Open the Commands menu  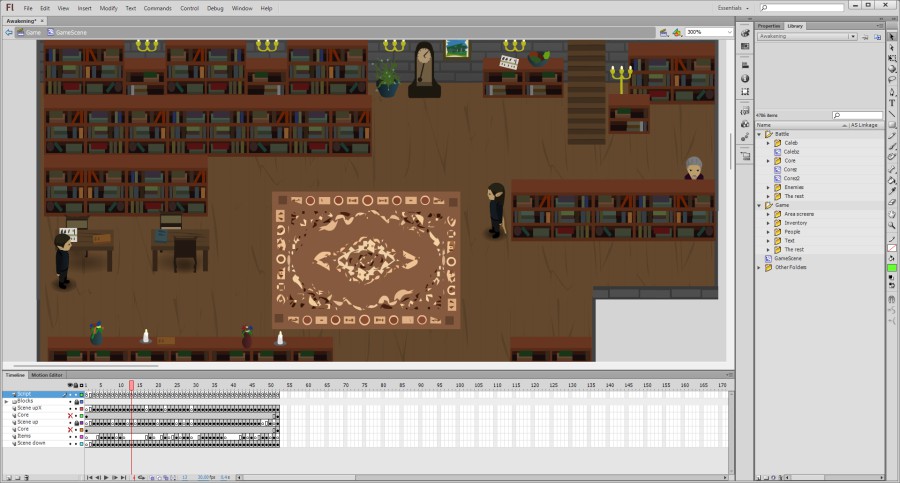click(157, 8)
